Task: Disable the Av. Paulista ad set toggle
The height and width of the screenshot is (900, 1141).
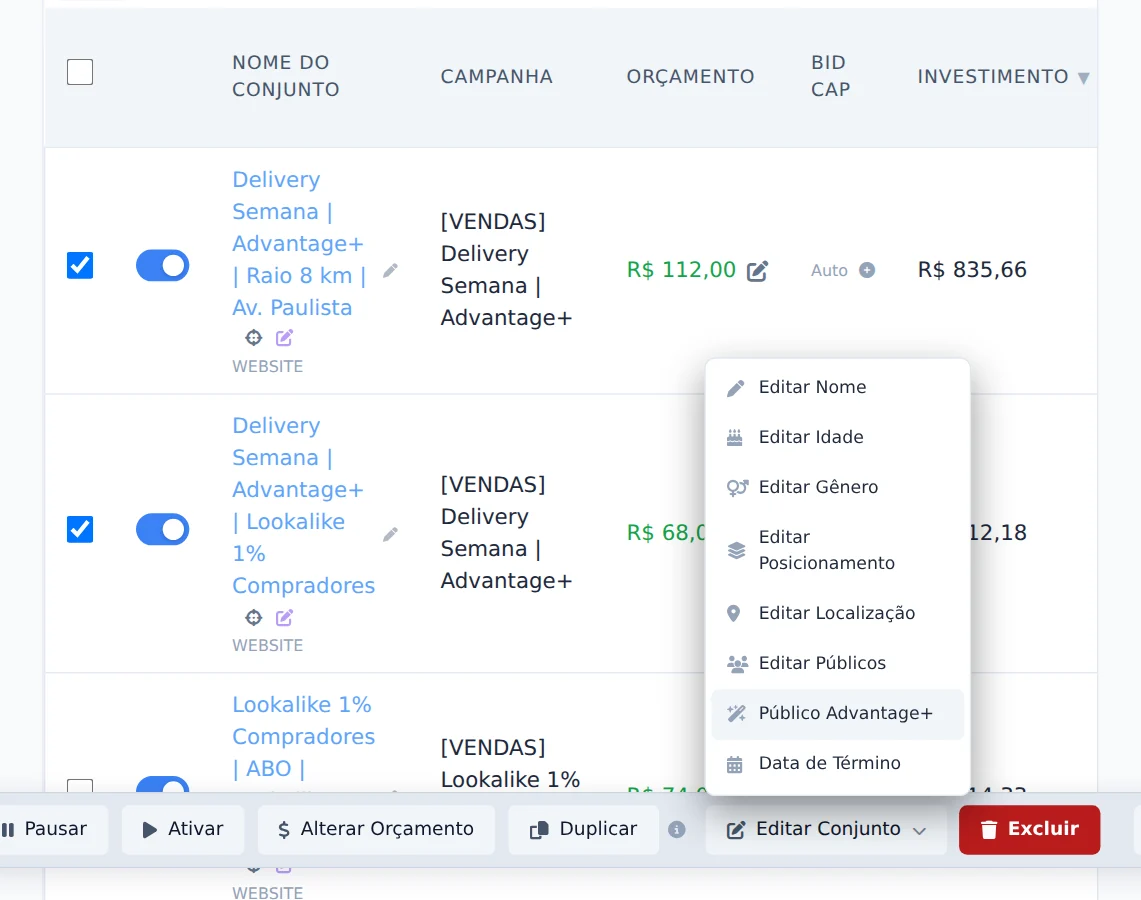Action: (x=162, y=266)
